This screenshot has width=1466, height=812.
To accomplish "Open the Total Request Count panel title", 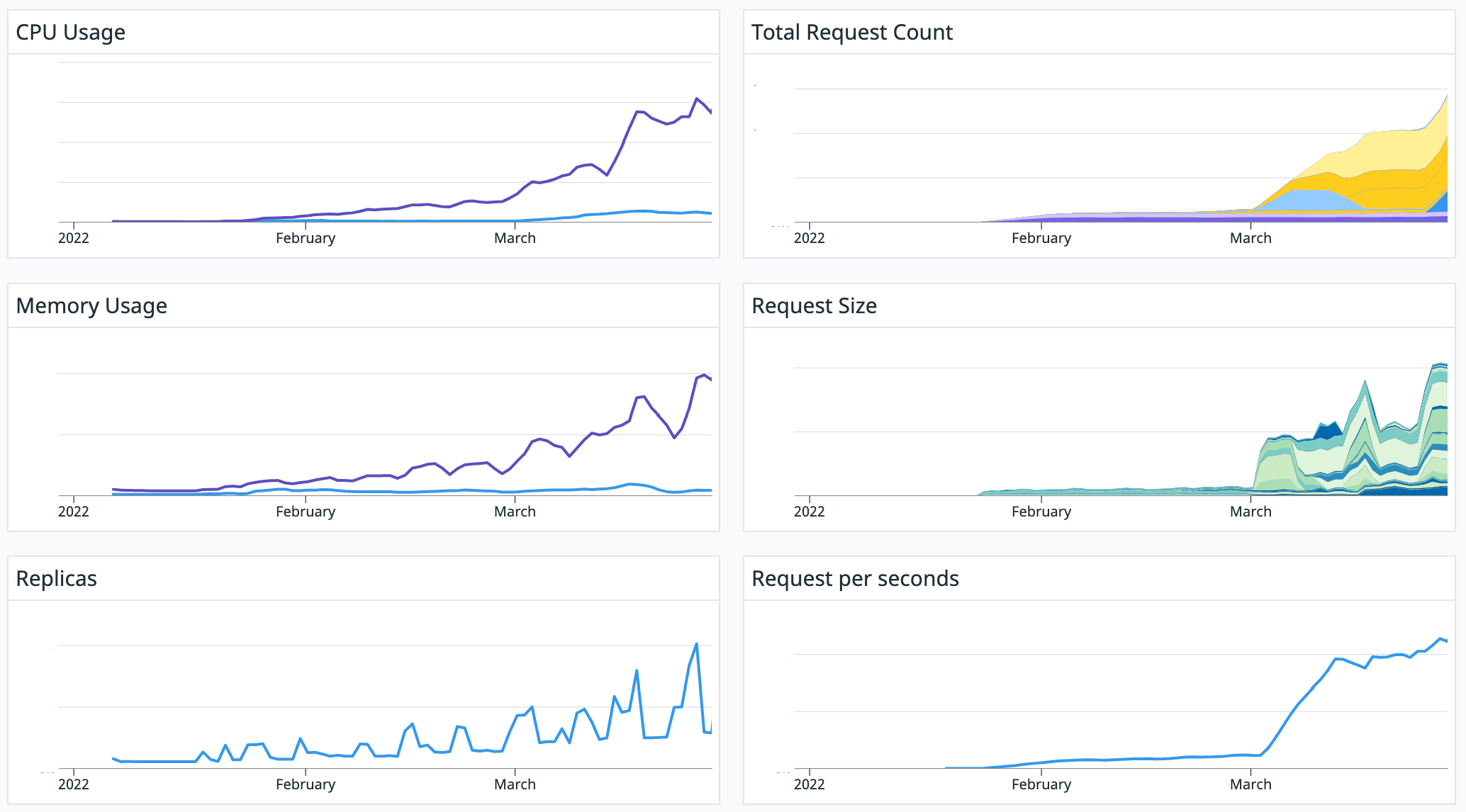I will (x=851, y=33).
